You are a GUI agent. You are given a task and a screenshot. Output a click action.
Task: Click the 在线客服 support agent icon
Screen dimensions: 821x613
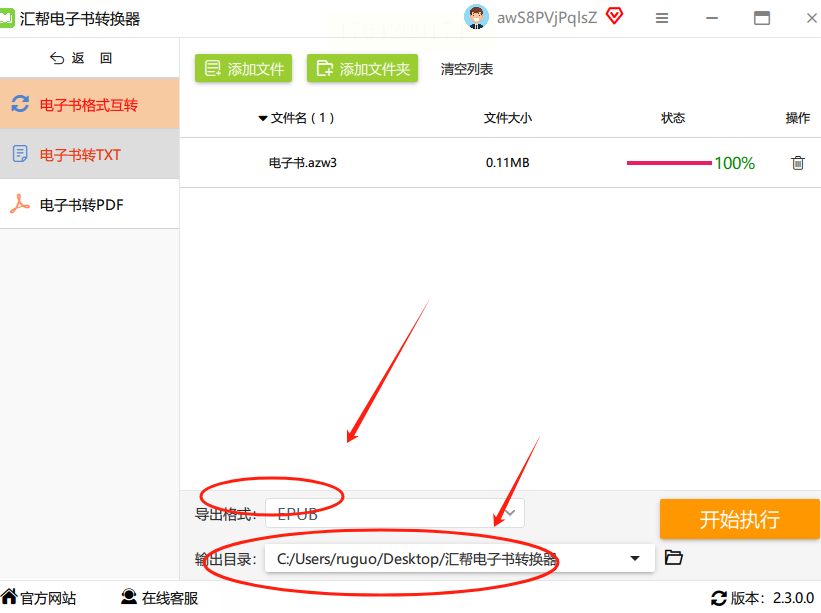tap(129, 597)
